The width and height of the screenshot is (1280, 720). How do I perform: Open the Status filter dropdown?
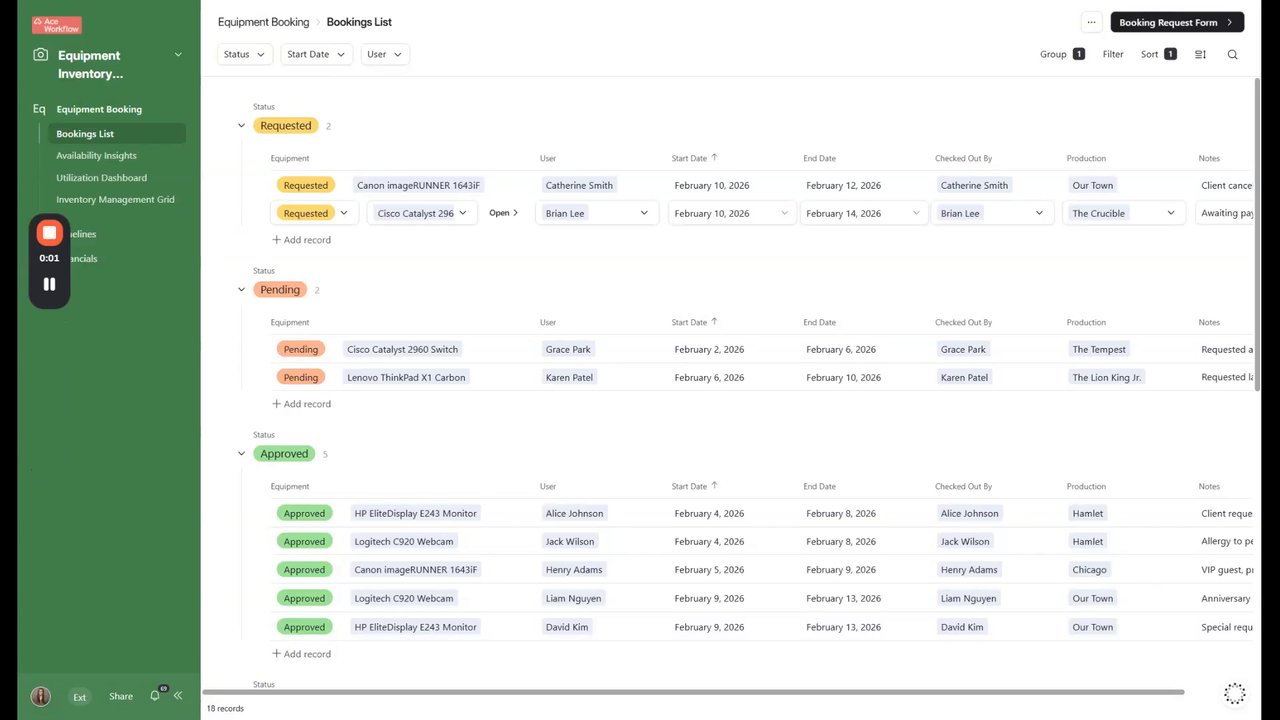(244, 54)
